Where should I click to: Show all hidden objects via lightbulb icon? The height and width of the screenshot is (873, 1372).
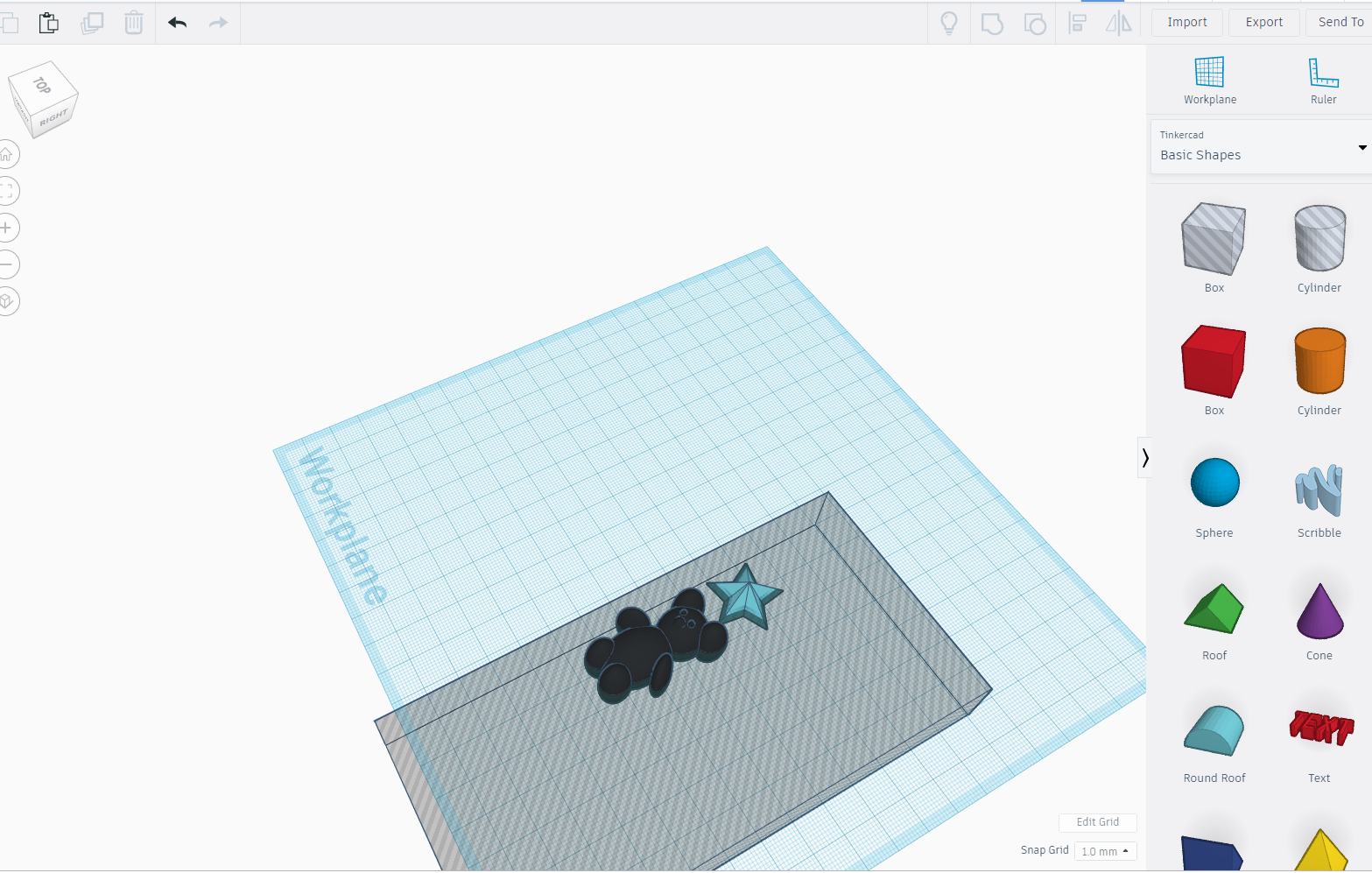[949, 23]
